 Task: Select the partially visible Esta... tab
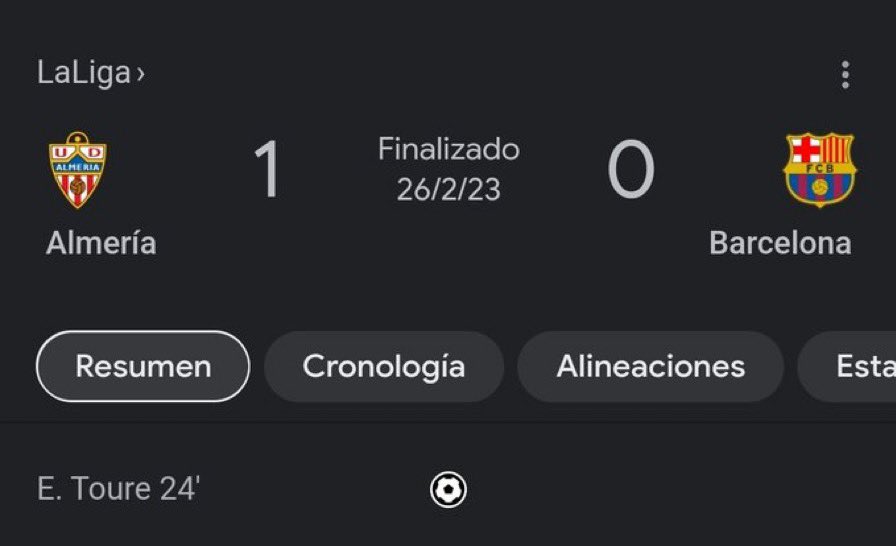[x=847, y=366]
